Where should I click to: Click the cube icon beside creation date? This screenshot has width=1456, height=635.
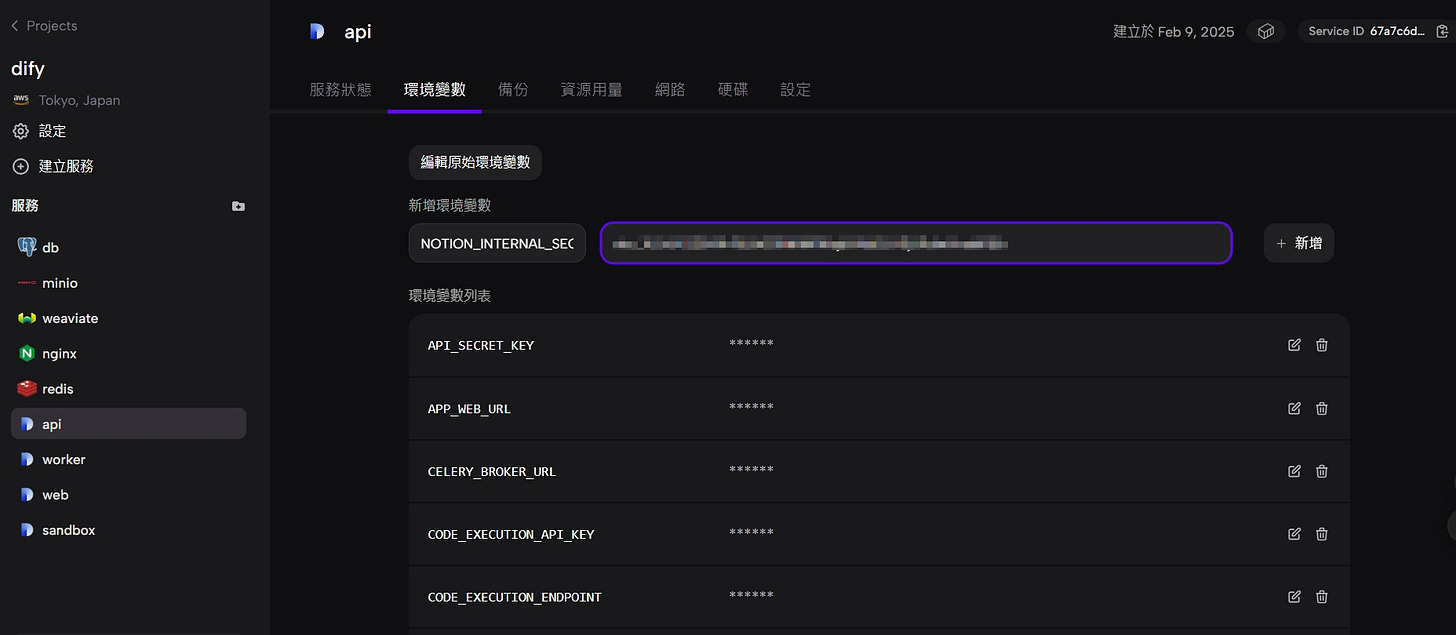1266,31
